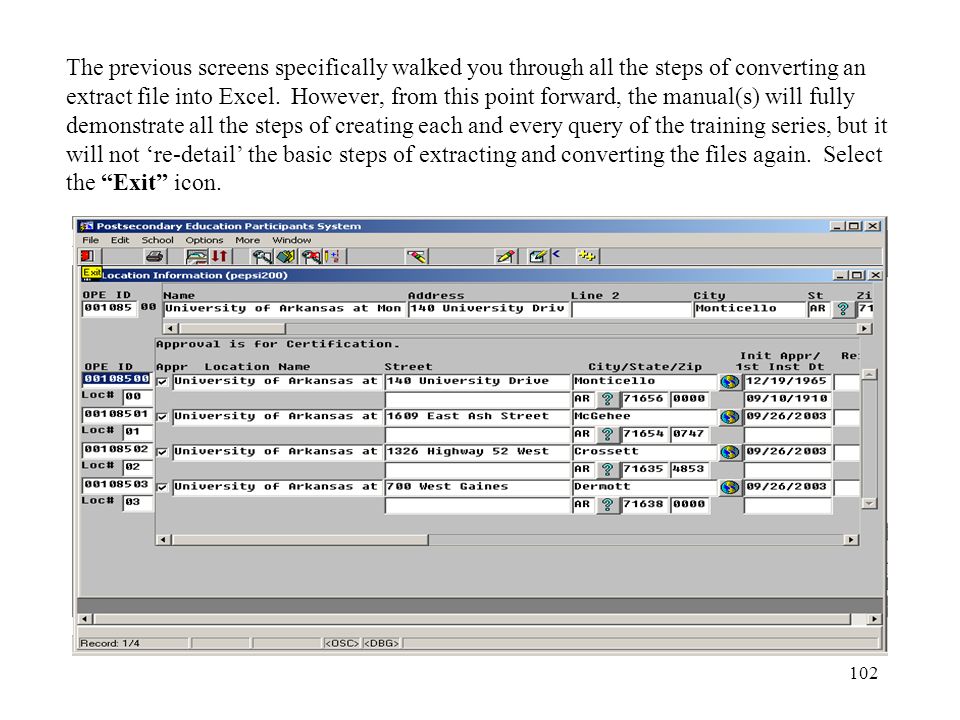Viewport: 960px width, 720px height.
Task: Open the Window menu
Action: pyautogui.click(x=291, y=240)
